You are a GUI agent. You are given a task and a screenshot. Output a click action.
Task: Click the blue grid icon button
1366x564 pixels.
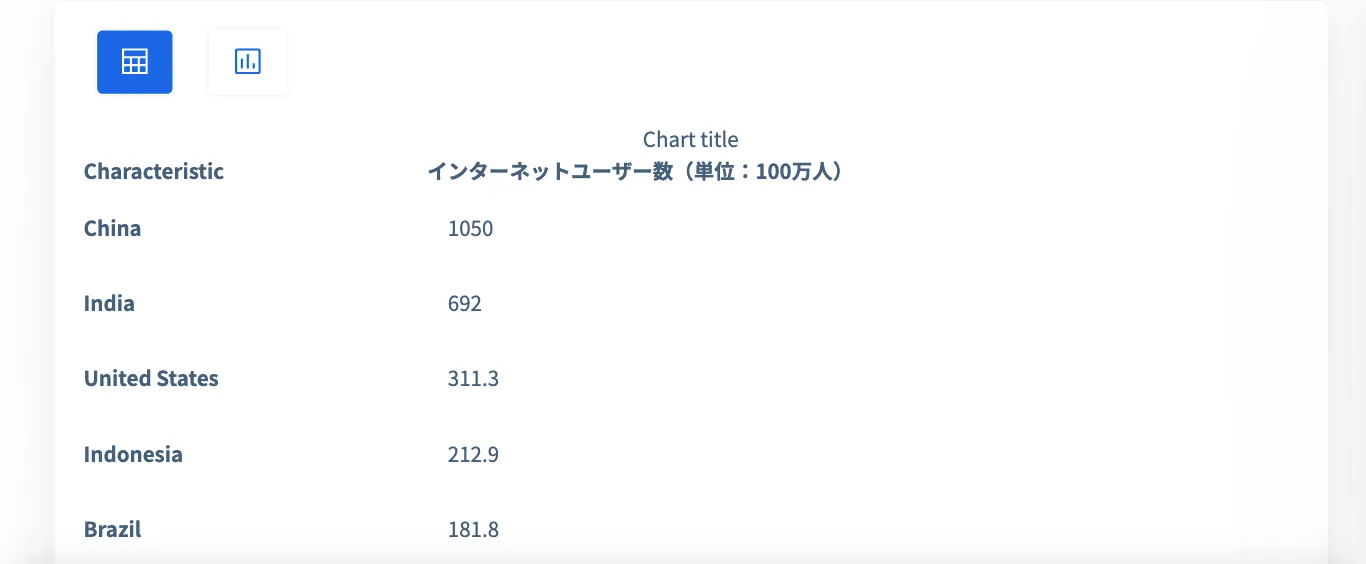(x=135, y=62)
